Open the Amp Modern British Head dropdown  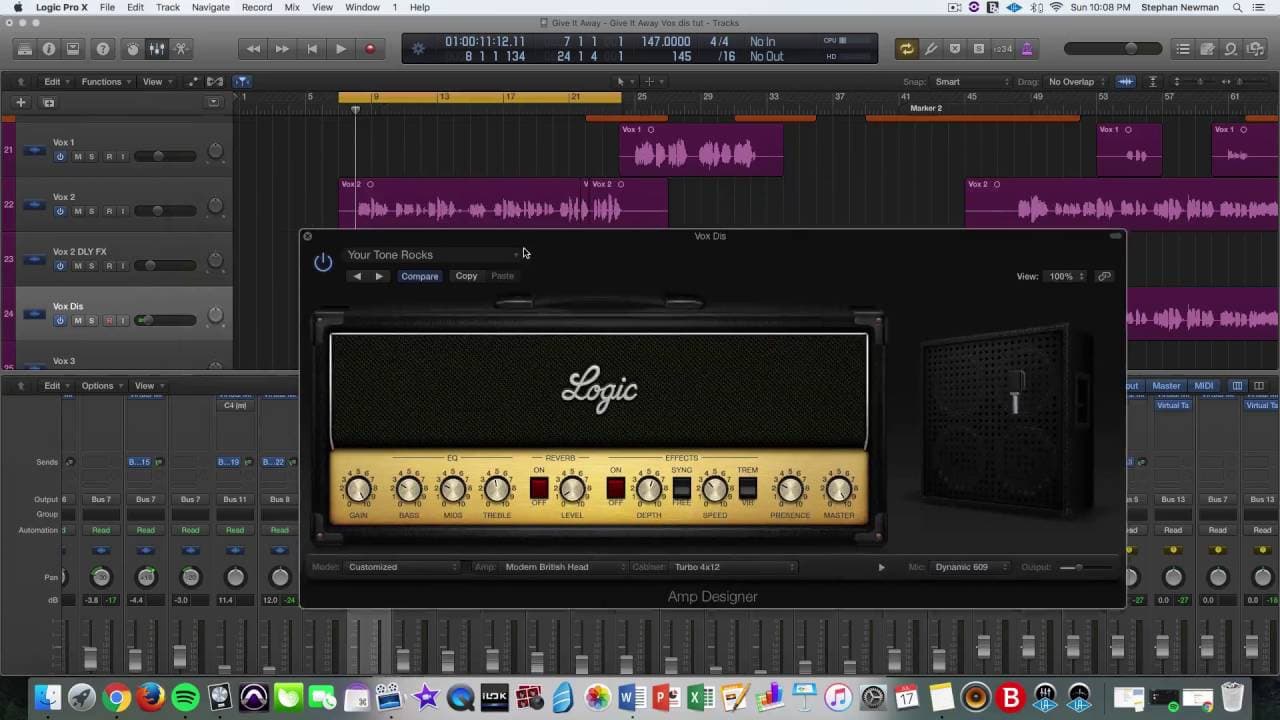(563, 567)
